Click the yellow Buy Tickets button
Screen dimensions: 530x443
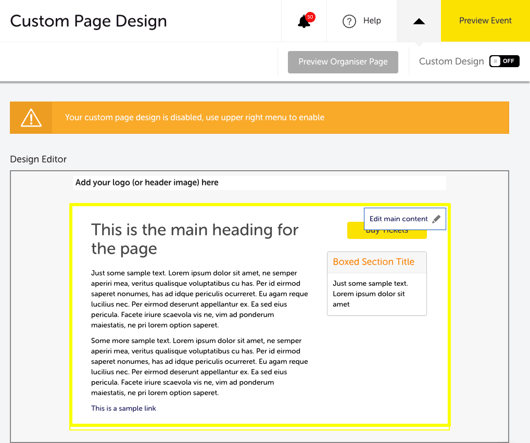tap(387, 233)
